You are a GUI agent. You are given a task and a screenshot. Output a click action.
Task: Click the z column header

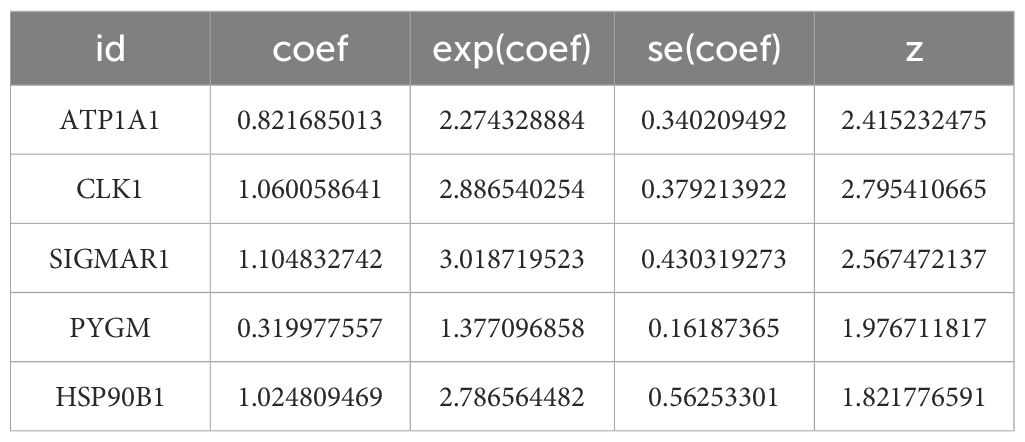tap(913, 49)
